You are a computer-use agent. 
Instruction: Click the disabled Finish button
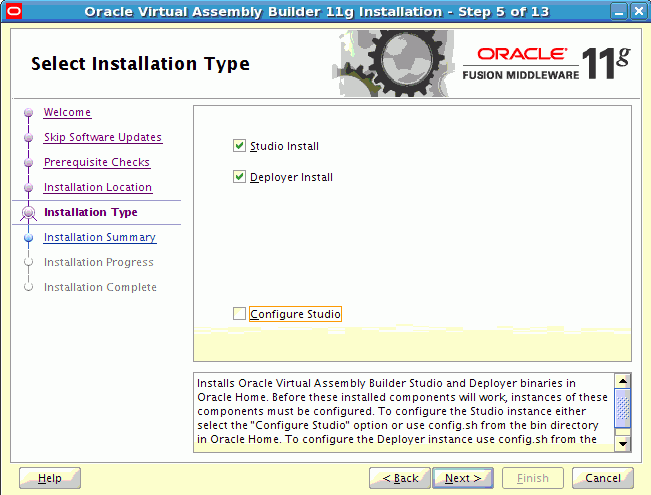pyautogui.click(x=533, y=478)
